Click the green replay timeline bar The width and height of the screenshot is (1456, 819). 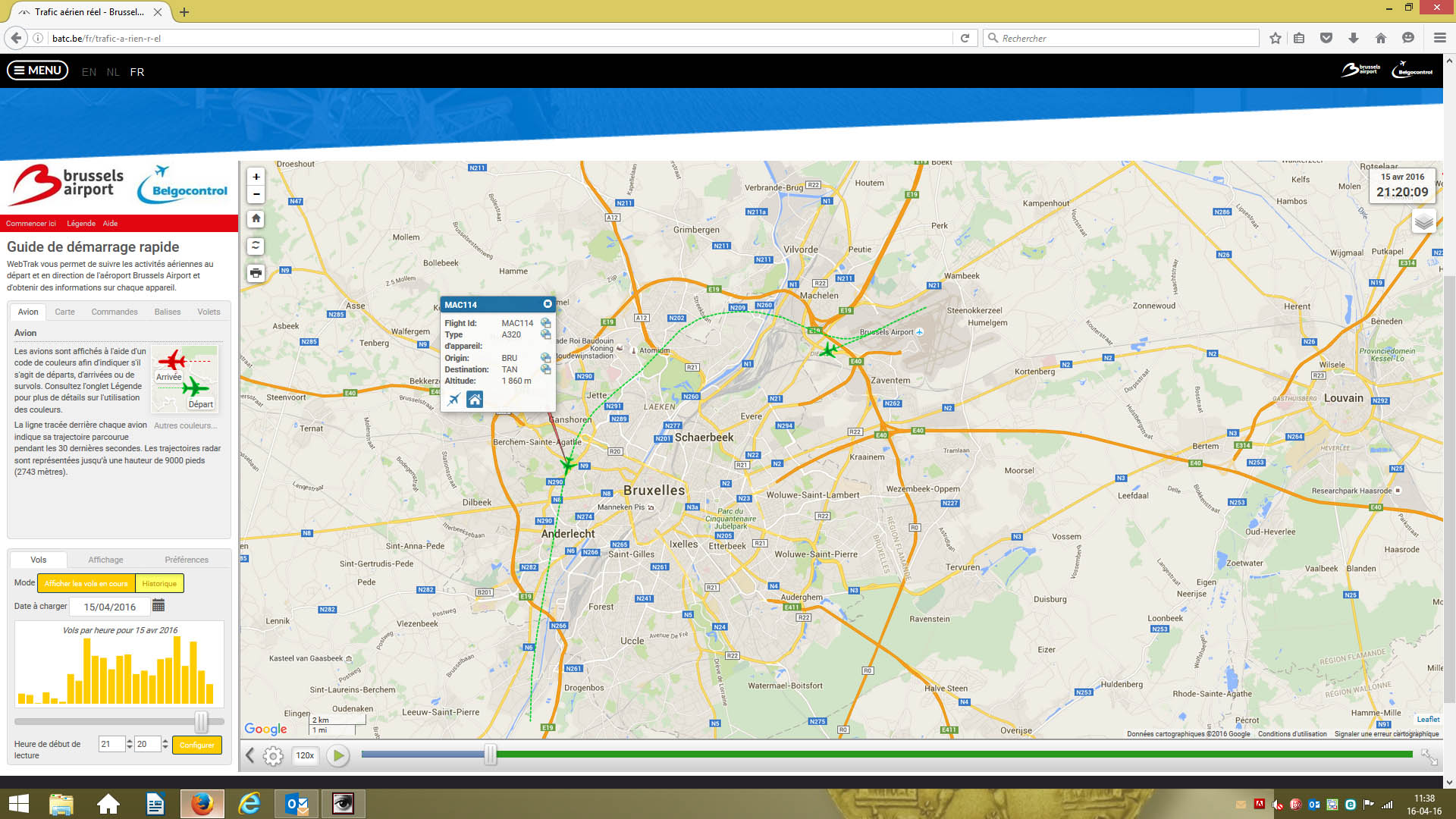click(x=954, y=754)
